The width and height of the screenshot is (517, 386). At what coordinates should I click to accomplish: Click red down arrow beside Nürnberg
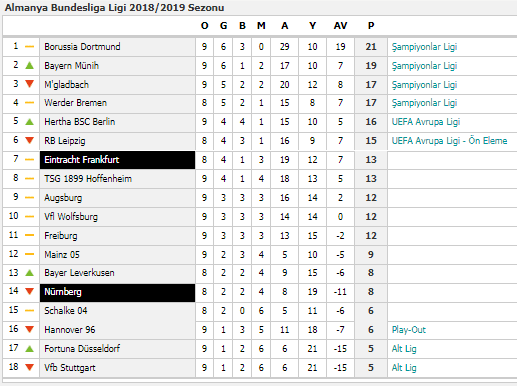point(30,291)
